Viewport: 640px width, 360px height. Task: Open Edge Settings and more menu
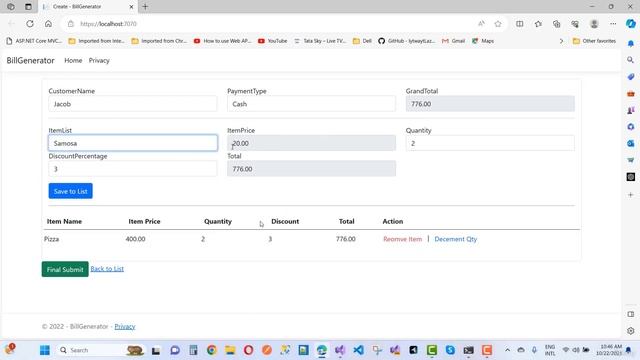point(613,24)
